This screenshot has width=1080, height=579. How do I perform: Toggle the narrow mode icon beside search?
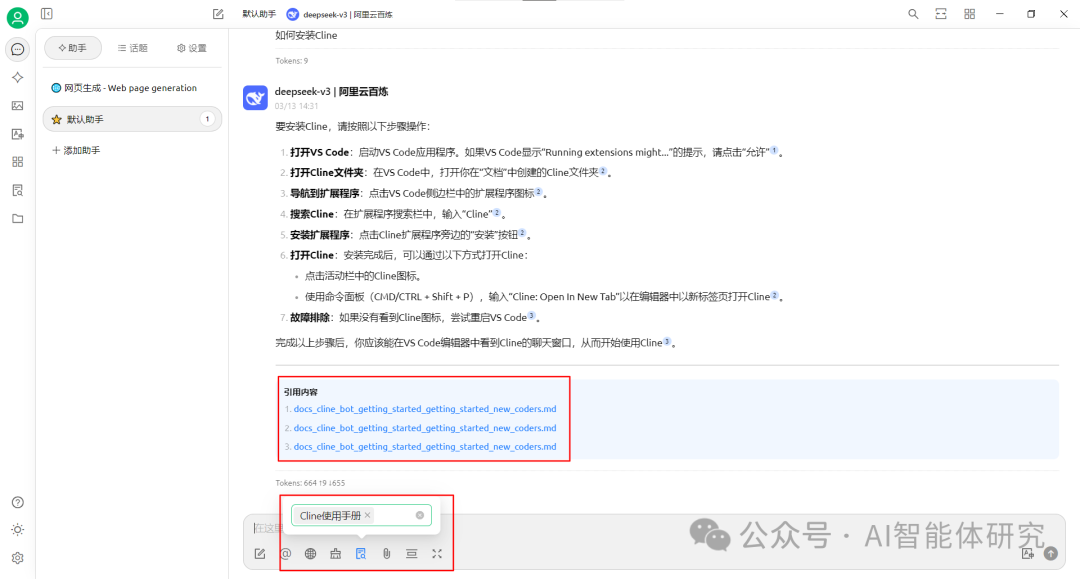click(941, 14)
